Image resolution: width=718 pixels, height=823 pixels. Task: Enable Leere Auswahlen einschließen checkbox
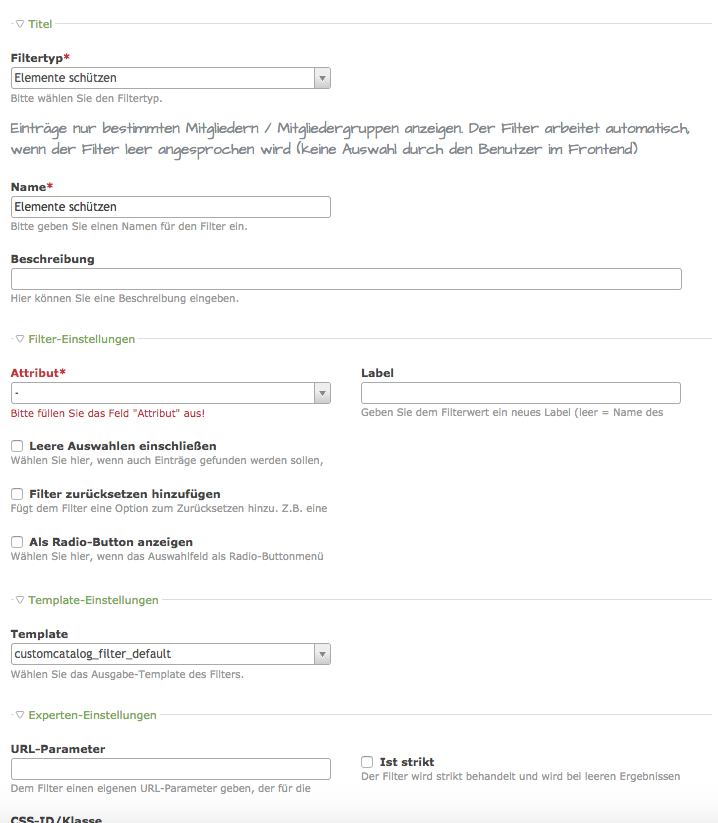[x=17, y=446]
